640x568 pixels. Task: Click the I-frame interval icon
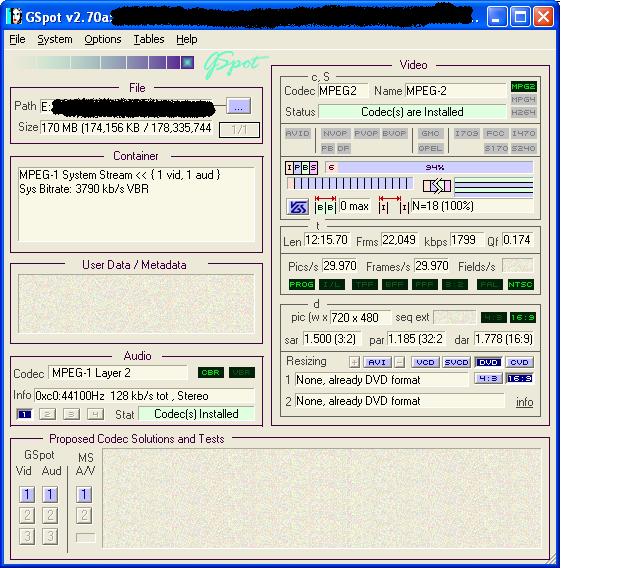click(x=393, y=205)
